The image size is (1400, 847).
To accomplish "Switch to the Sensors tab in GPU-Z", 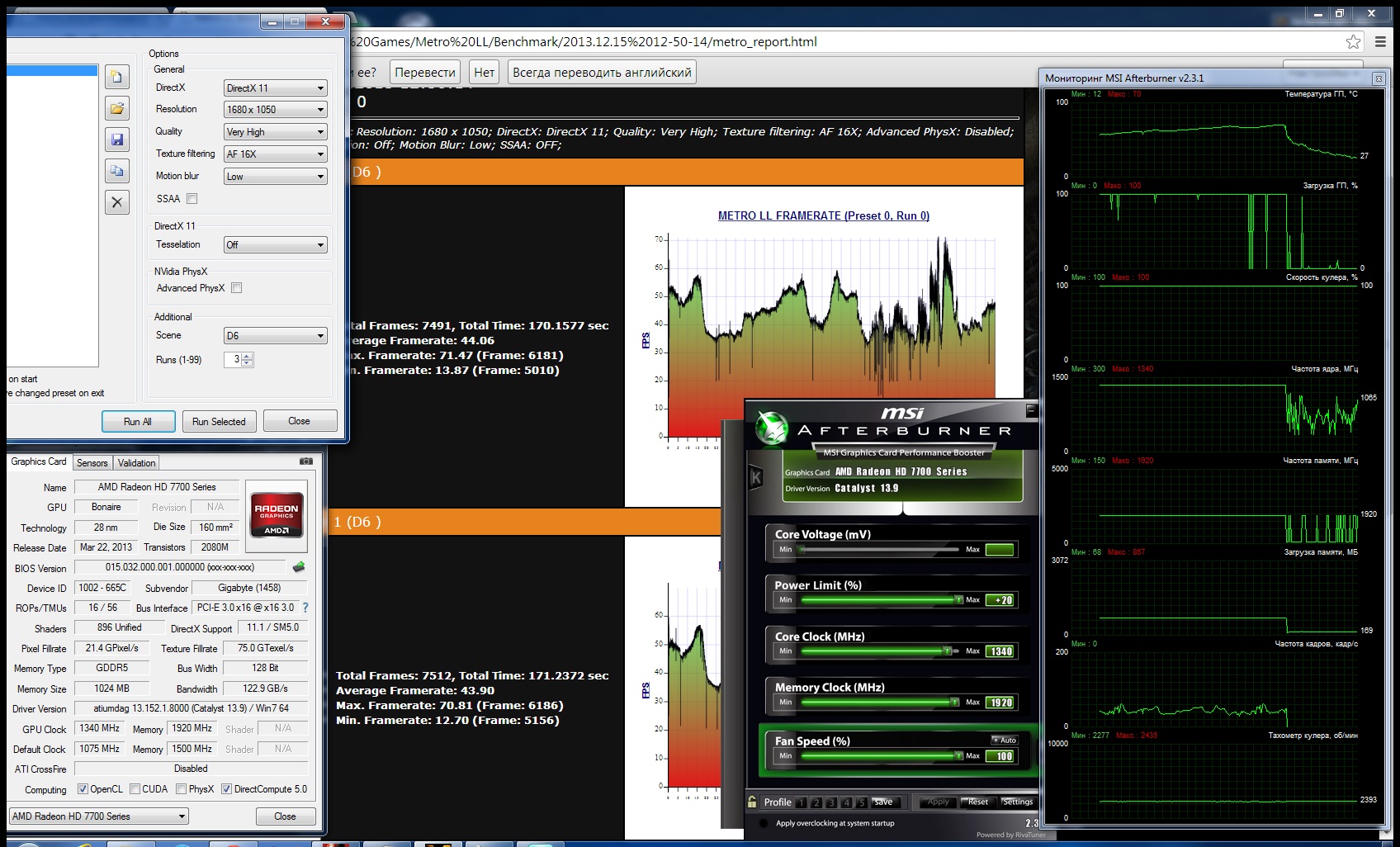I will coord(92,463).
